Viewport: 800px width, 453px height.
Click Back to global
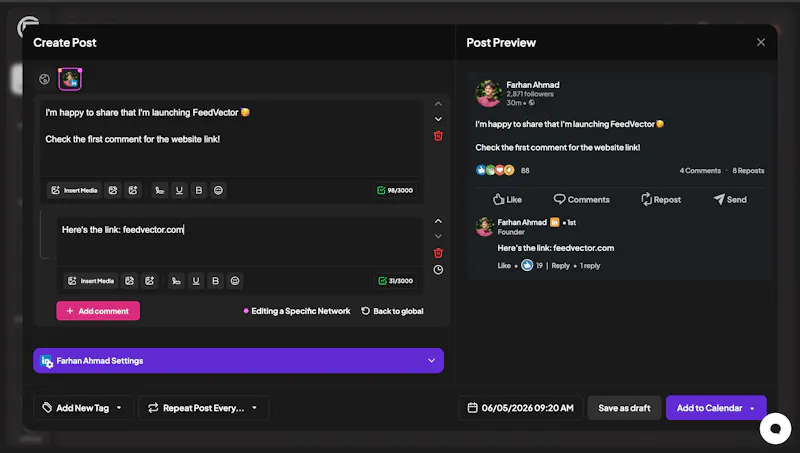(x=392, y=311)
